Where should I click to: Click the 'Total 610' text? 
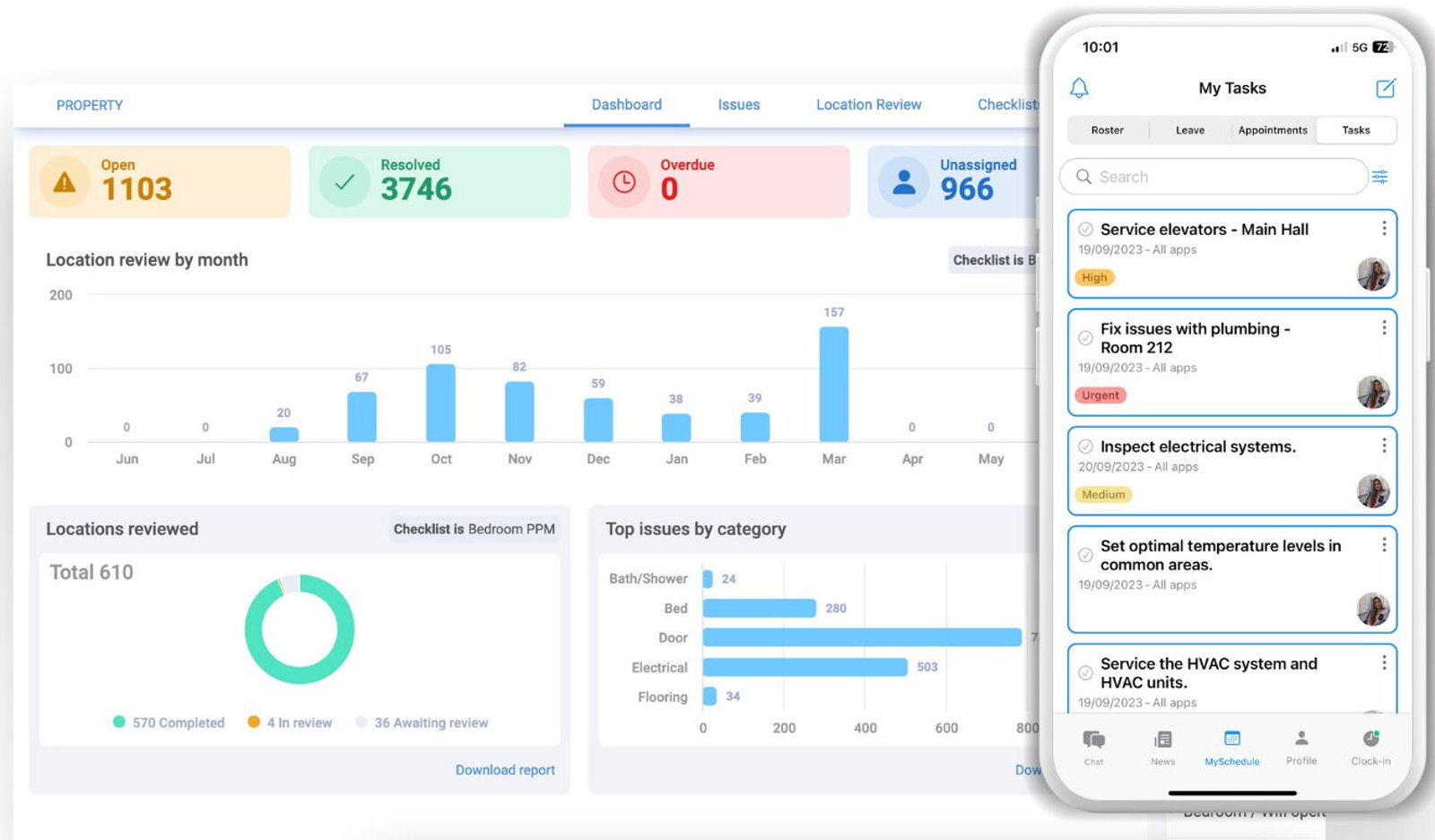pos(91,572)
